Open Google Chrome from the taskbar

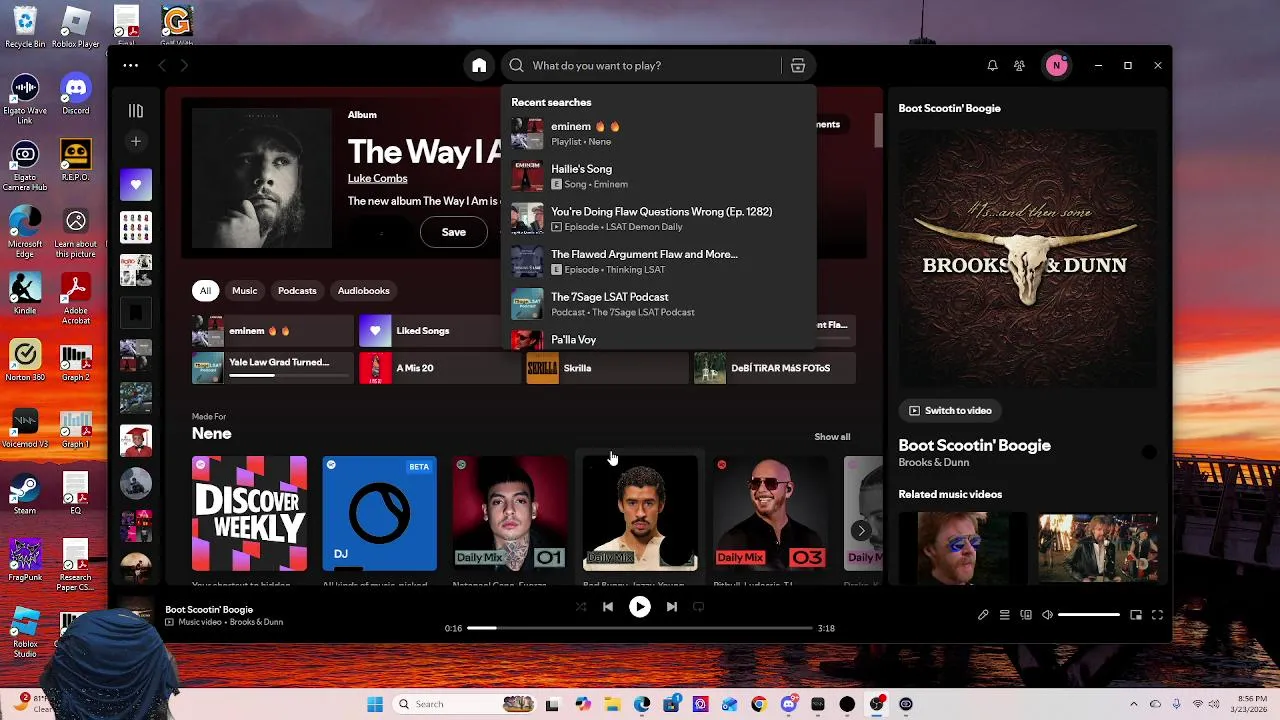pyautogui.click(x=759, y=705)
